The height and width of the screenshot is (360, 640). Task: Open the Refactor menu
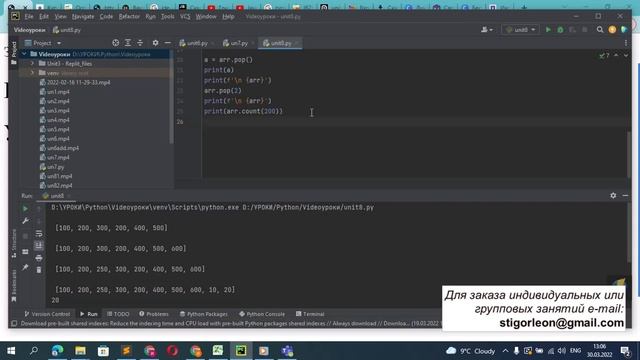coord(129,17)
